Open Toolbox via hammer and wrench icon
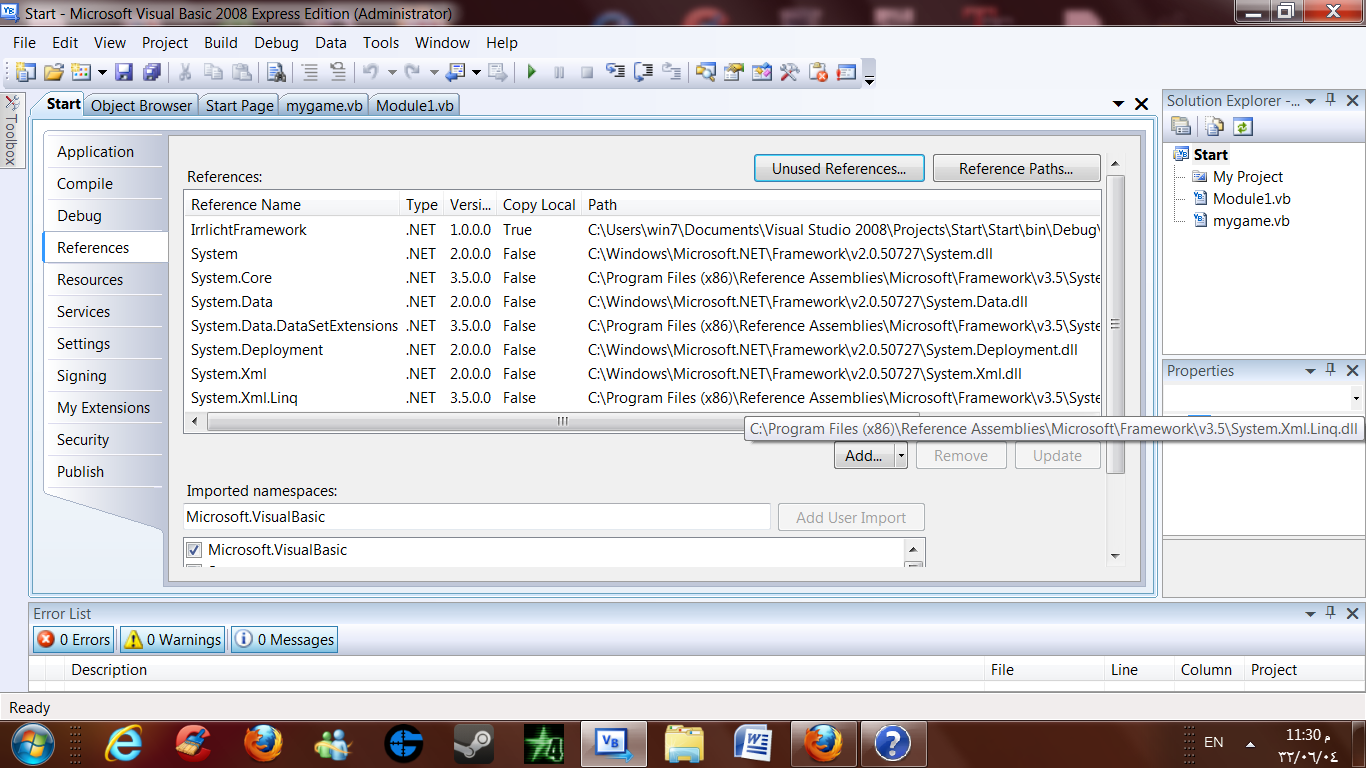This screenshot has width=1366, height=768. point(790,72)
